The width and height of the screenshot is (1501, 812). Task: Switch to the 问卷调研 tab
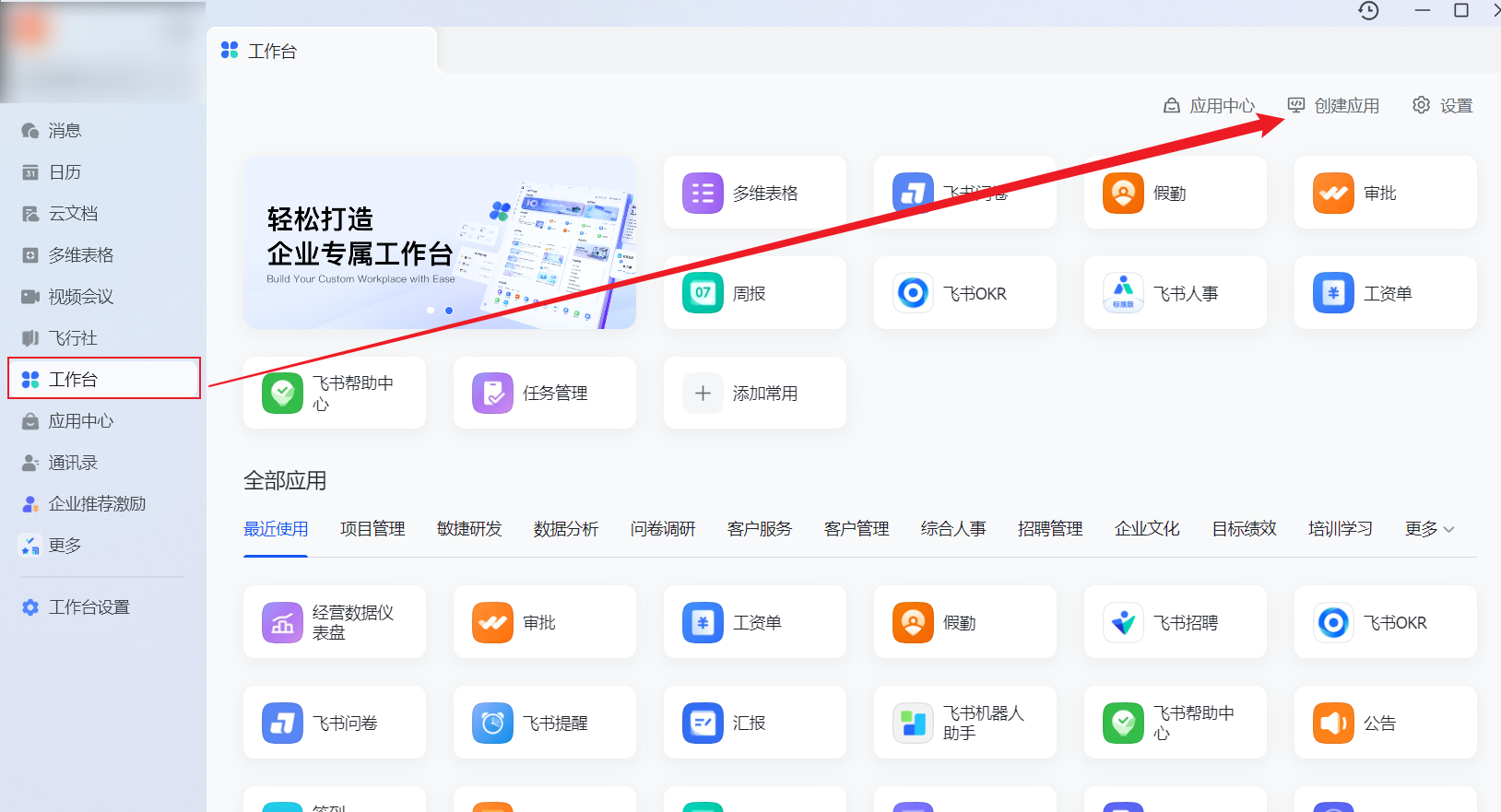(663, 529)
